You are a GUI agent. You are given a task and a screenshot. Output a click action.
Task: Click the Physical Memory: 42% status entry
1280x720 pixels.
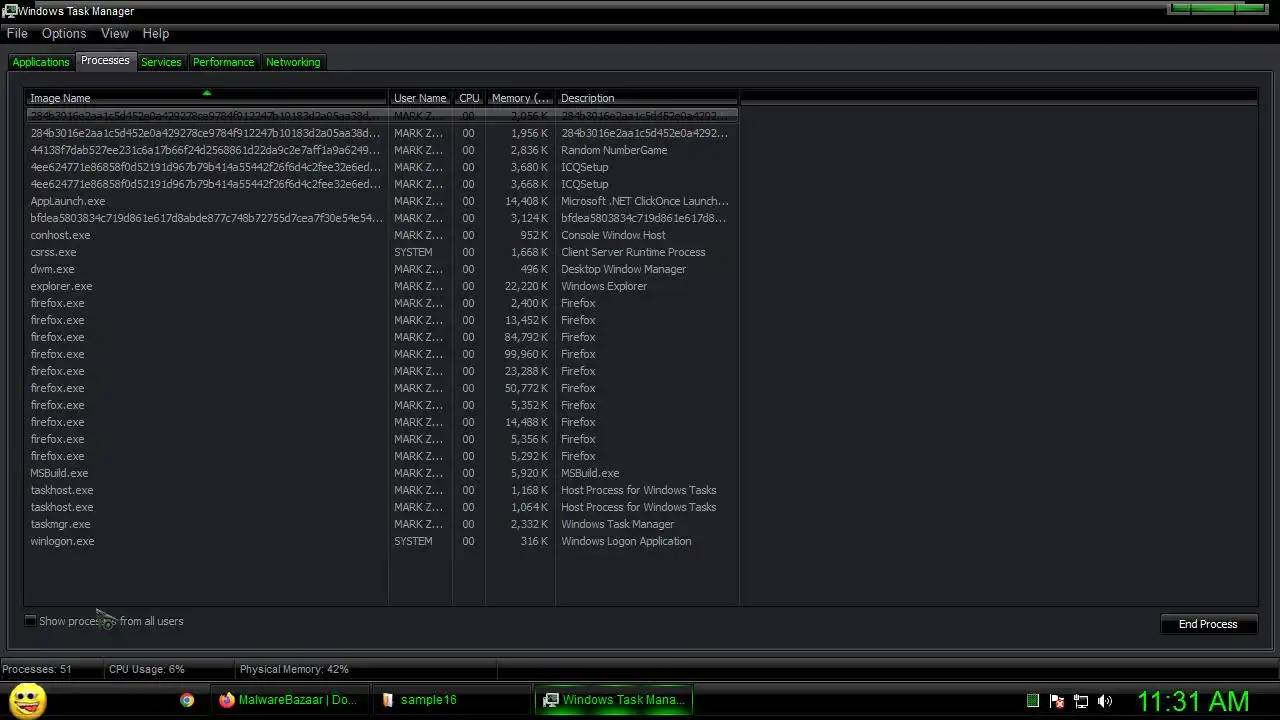click(x=294, y=669)
